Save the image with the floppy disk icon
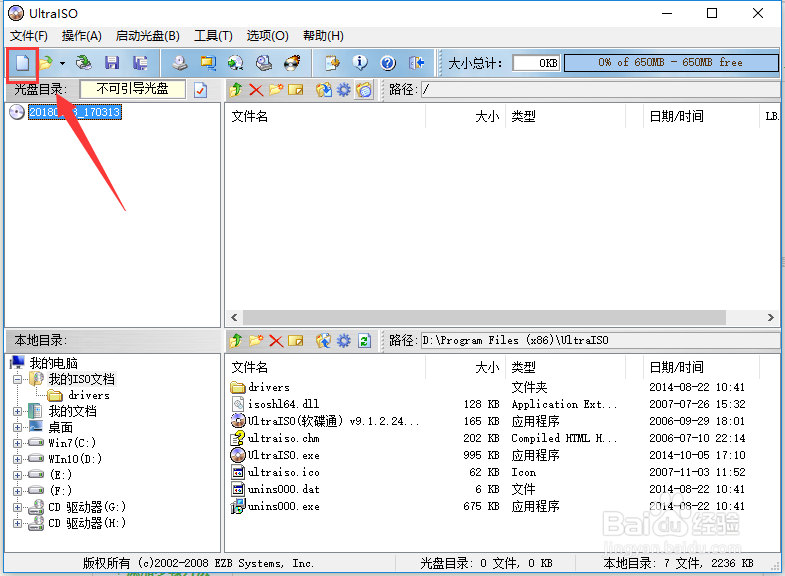 (x=112, y=63)
